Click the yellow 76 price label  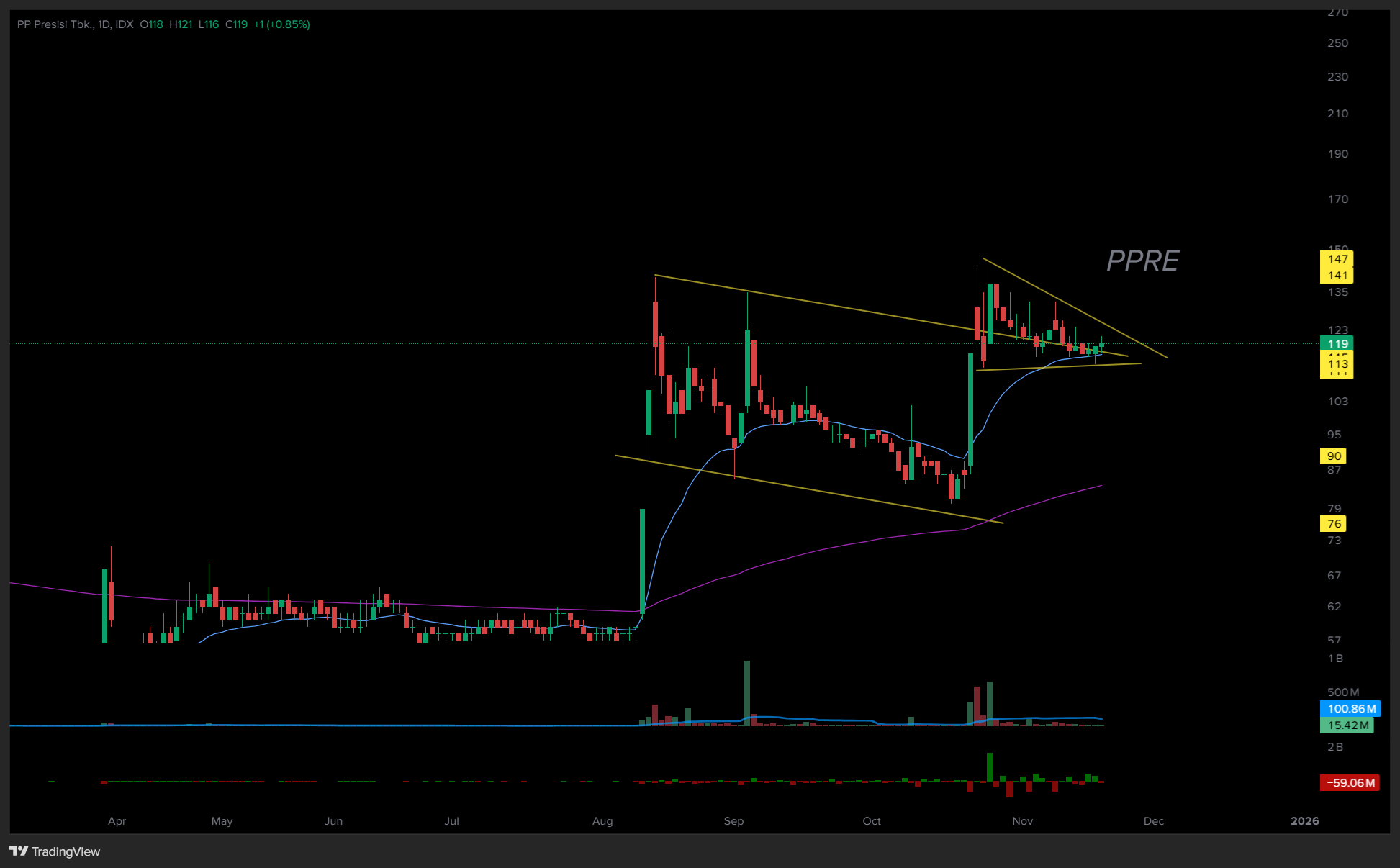tap(1333, 523)
